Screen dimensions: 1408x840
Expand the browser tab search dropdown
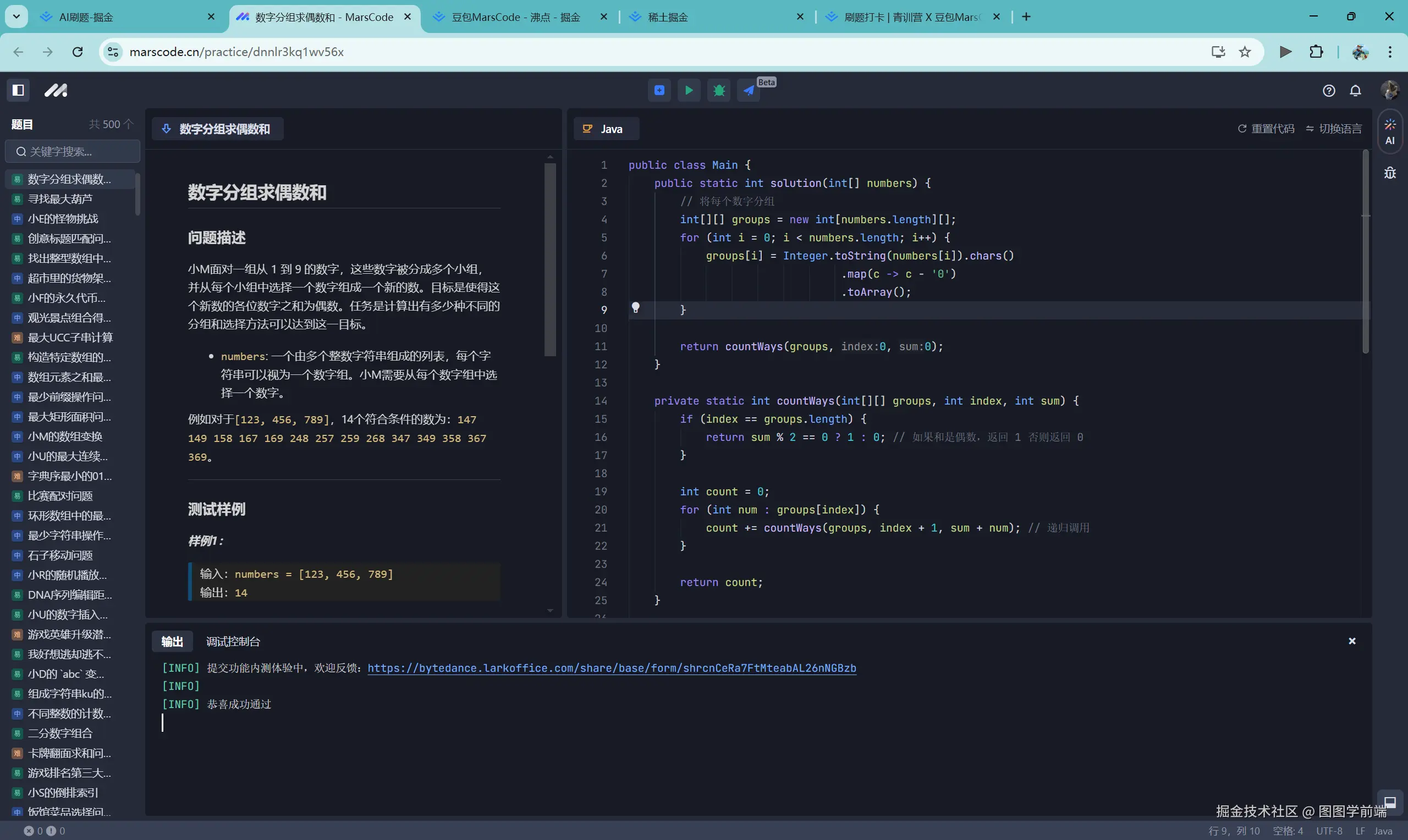16,16
